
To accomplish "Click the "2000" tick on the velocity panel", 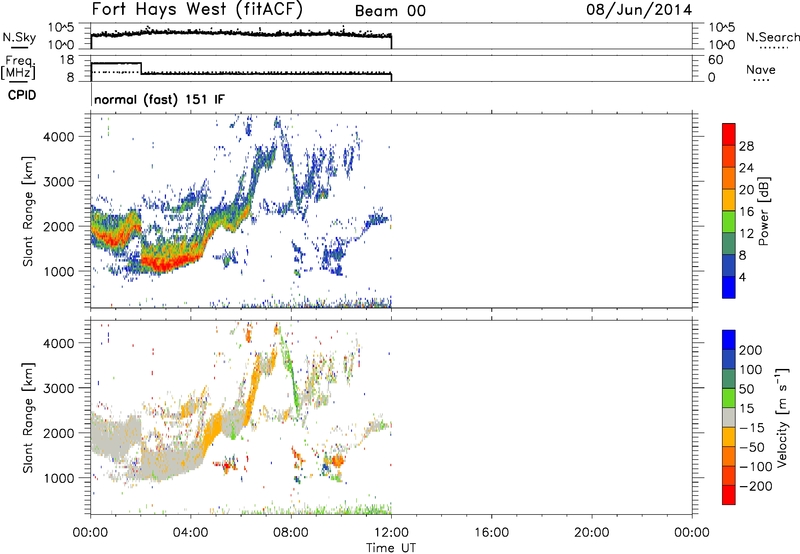I will (58, 433).
